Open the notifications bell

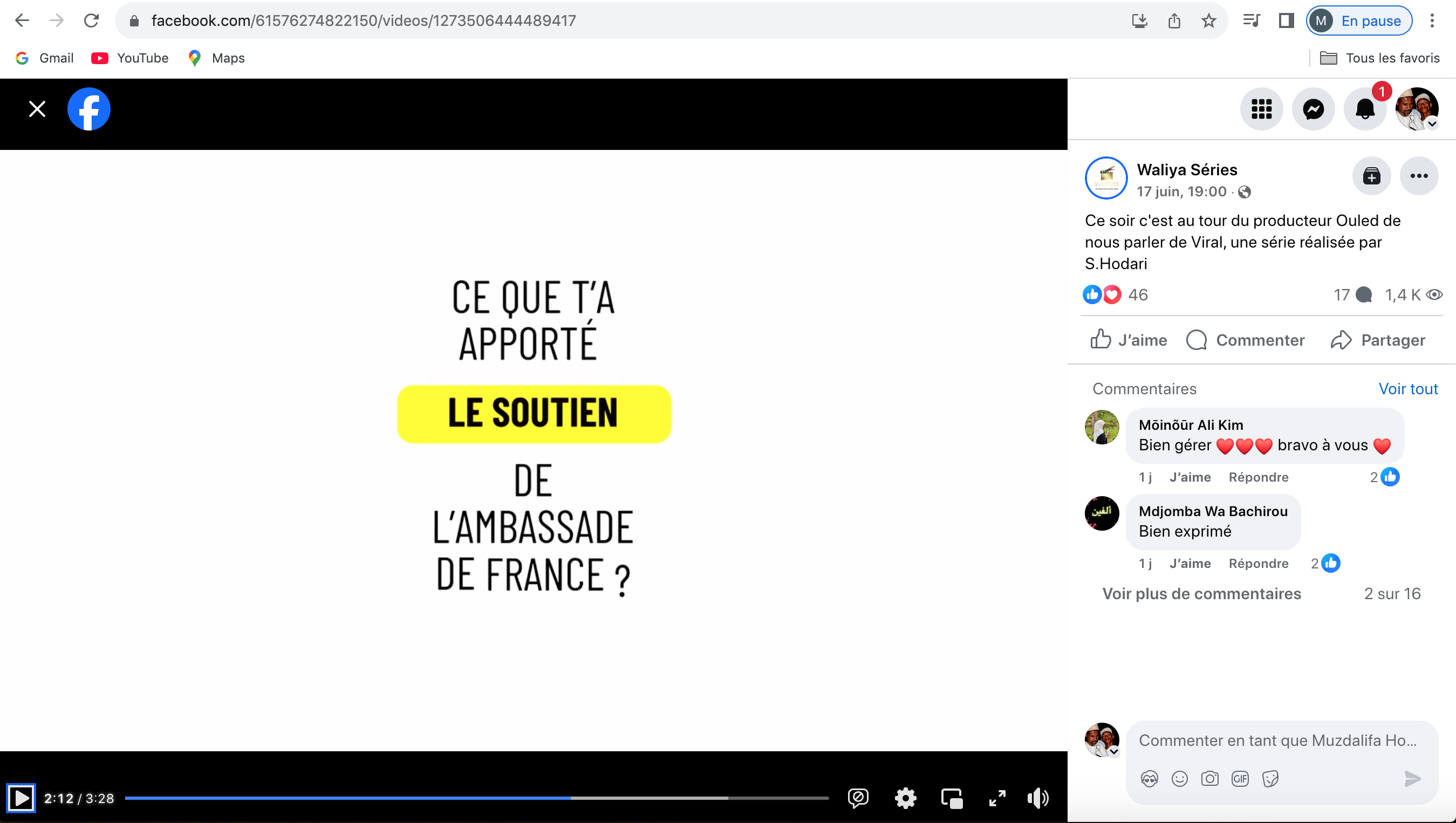pos(1364,109)
